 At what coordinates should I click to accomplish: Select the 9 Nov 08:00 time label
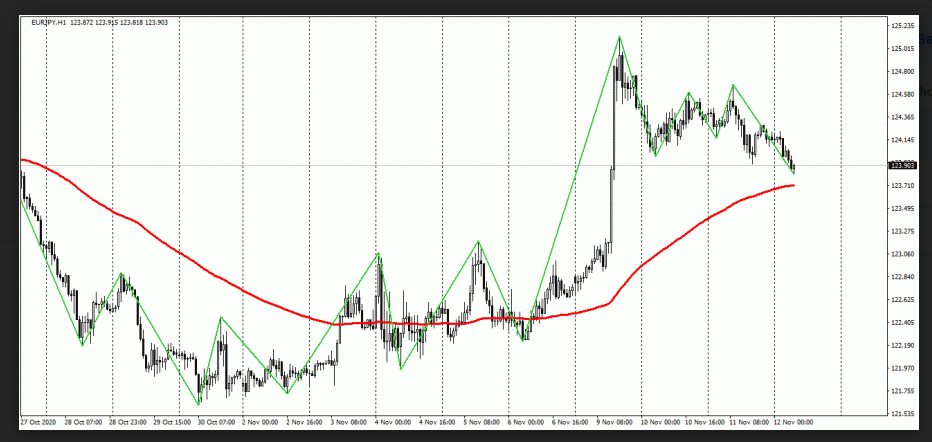tap(616, 422)
